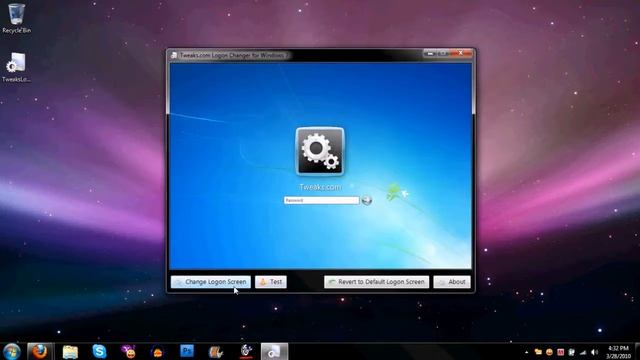Click Revert to Default Logon Screen
This screenshot has height=360, width=640.
(x=376, y=282)
